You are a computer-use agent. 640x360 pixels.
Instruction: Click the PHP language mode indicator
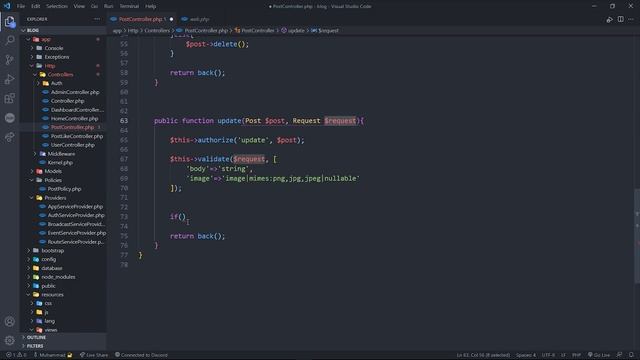[x=576, y=355]
